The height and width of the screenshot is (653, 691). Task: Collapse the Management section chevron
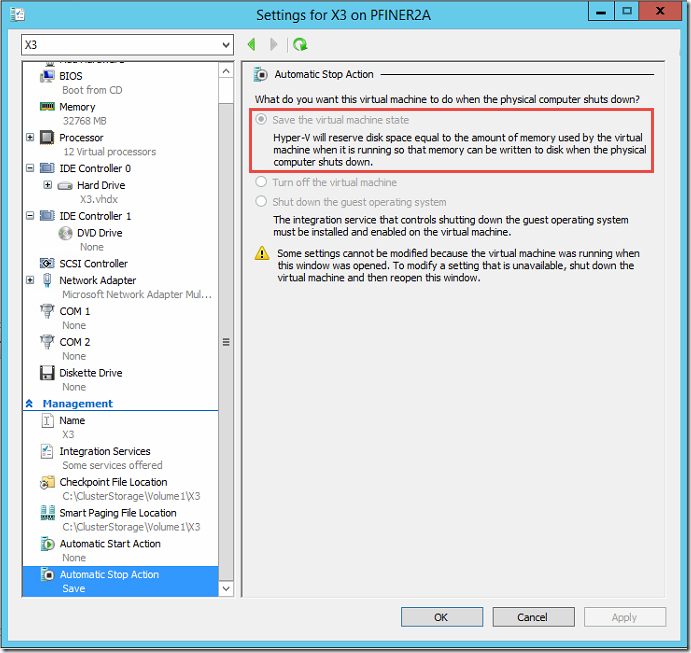[x=30, y=404]
